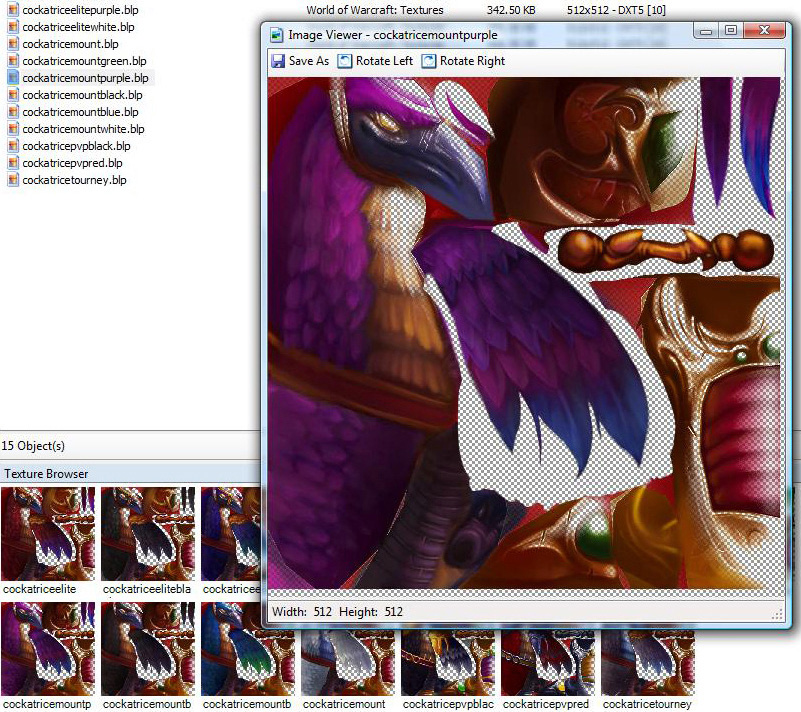The image size is (801, 712).
Task: Click the purple cockatrice texture in the viewer
Action: (x=524, y=333)
